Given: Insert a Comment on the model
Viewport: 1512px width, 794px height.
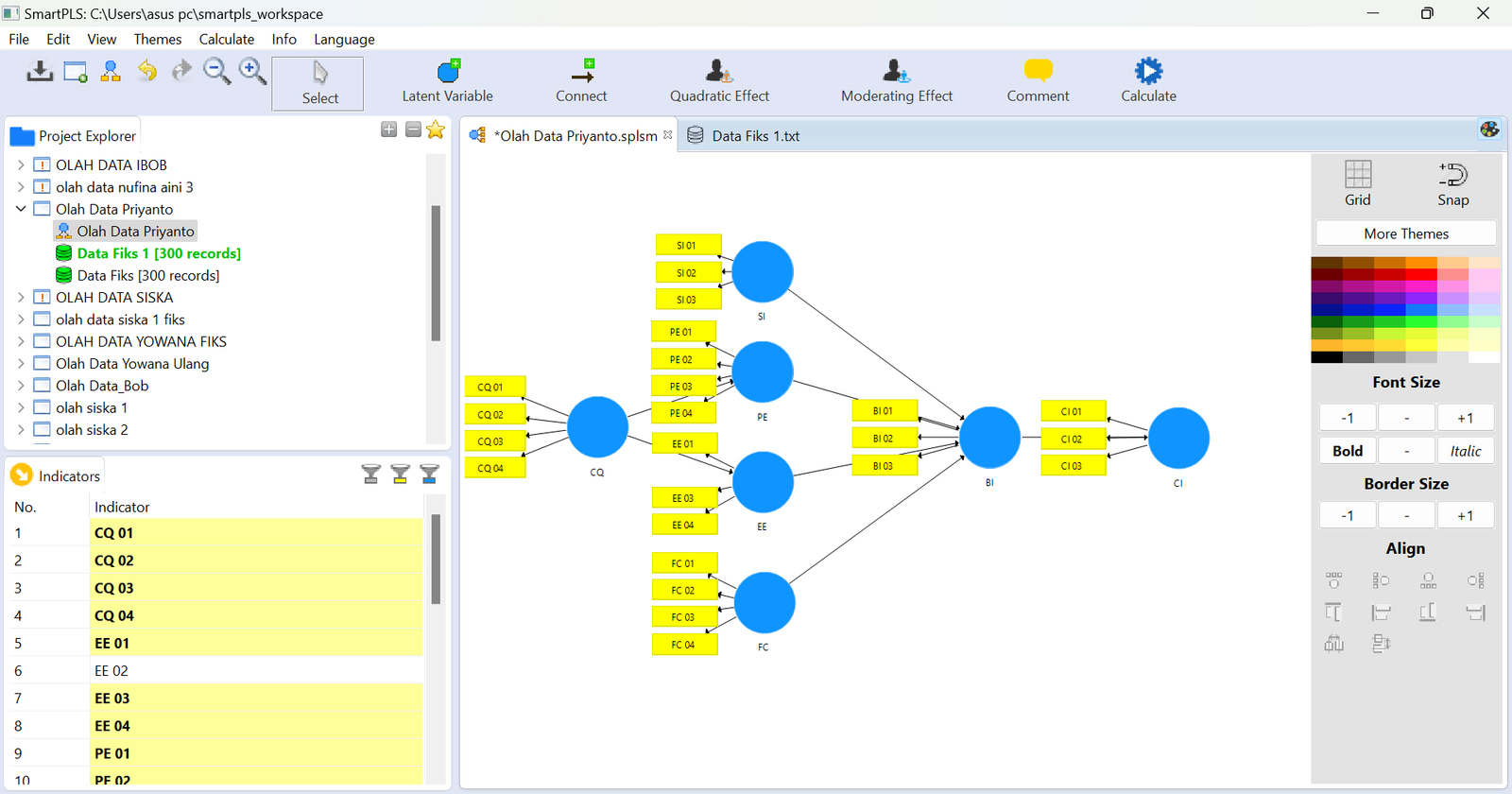Looking at the screenshot, I should (1038, 72).
